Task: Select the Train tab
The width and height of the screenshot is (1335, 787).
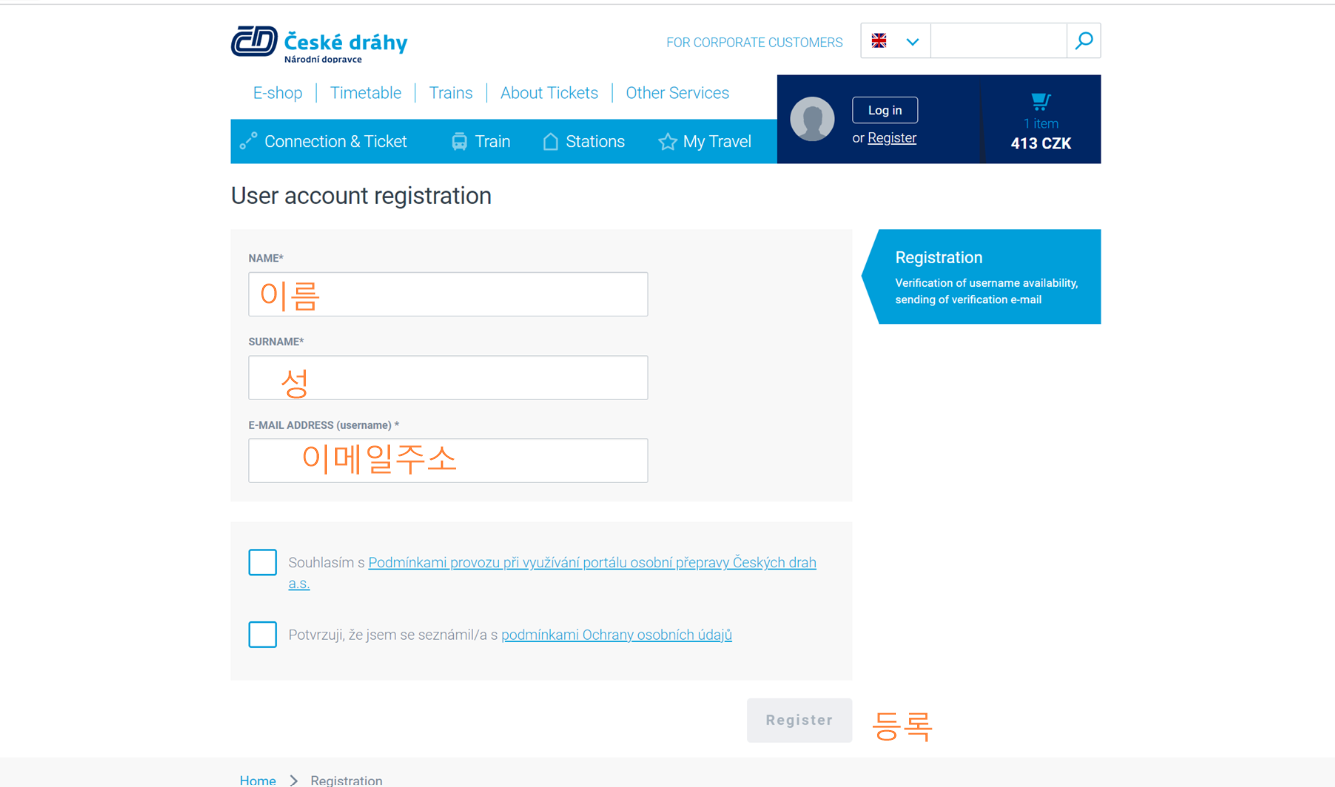Action: tap(481, 142)
